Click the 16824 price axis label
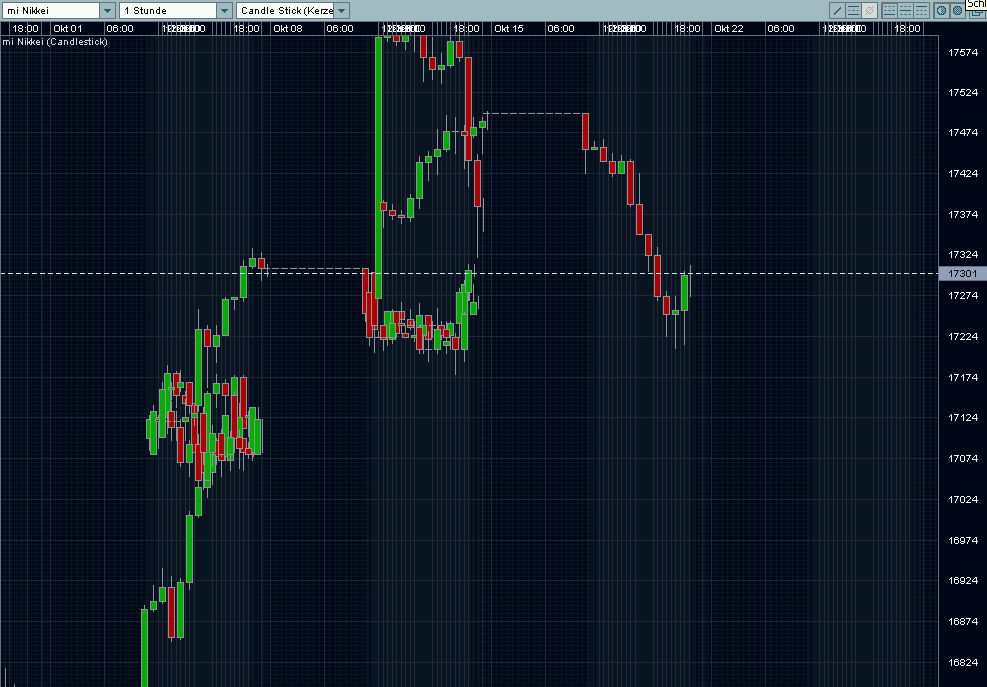This screenshot has width=987, height=687. click(x=963, y=662)
